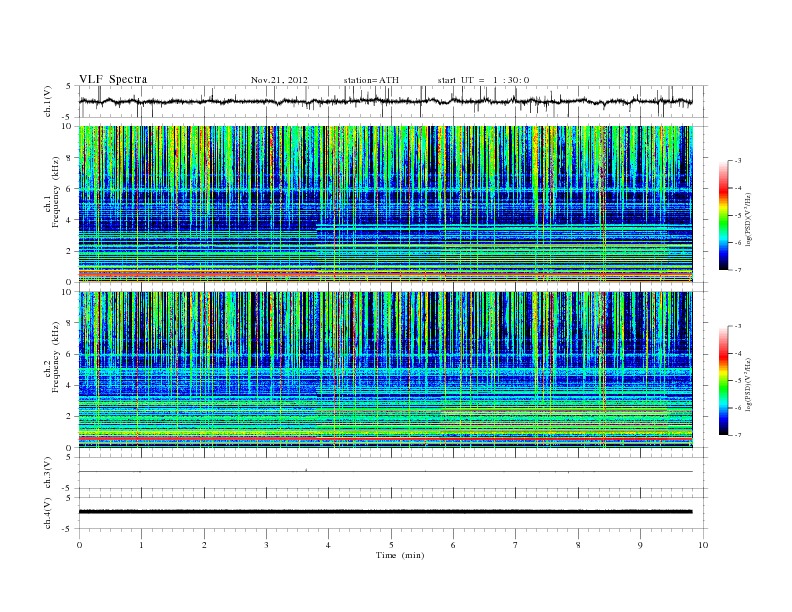Click the 'ch.4(V)' axis label
The image size is (792, 612).
[x=48, y=513]
